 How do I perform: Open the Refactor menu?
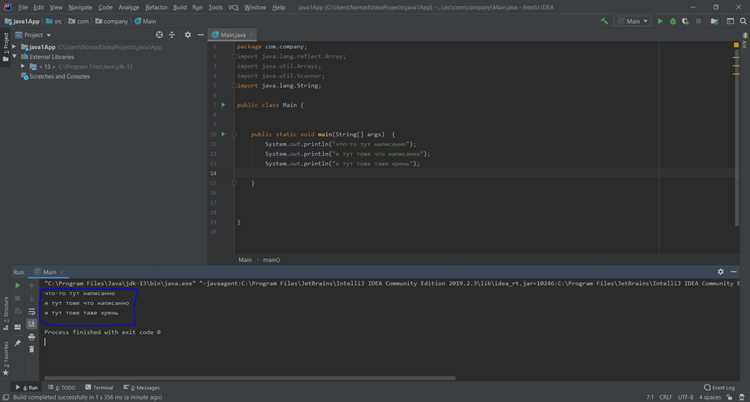click(156, 8)
